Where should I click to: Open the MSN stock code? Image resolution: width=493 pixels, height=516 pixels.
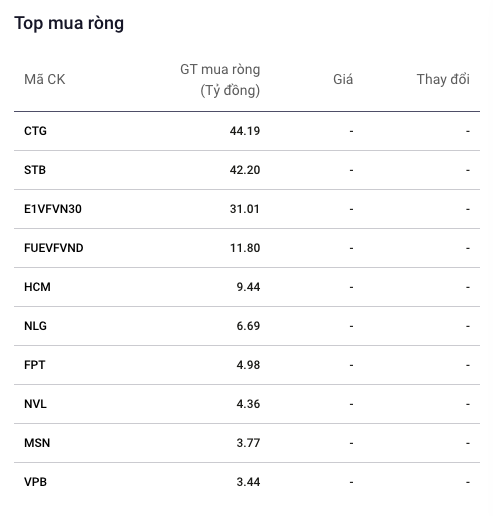click(x=37, y=443)
